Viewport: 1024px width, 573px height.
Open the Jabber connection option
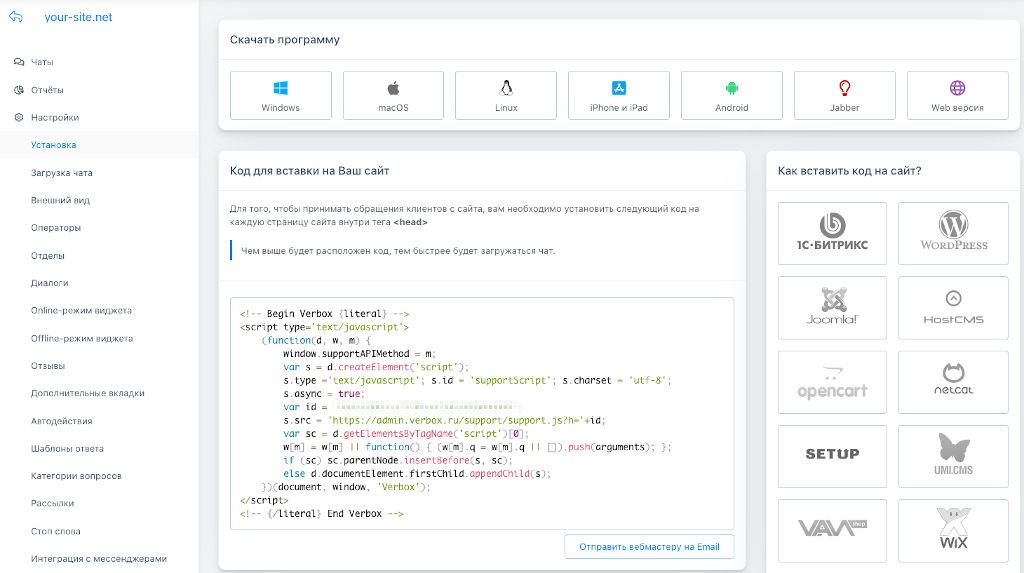tap(845, 96)
